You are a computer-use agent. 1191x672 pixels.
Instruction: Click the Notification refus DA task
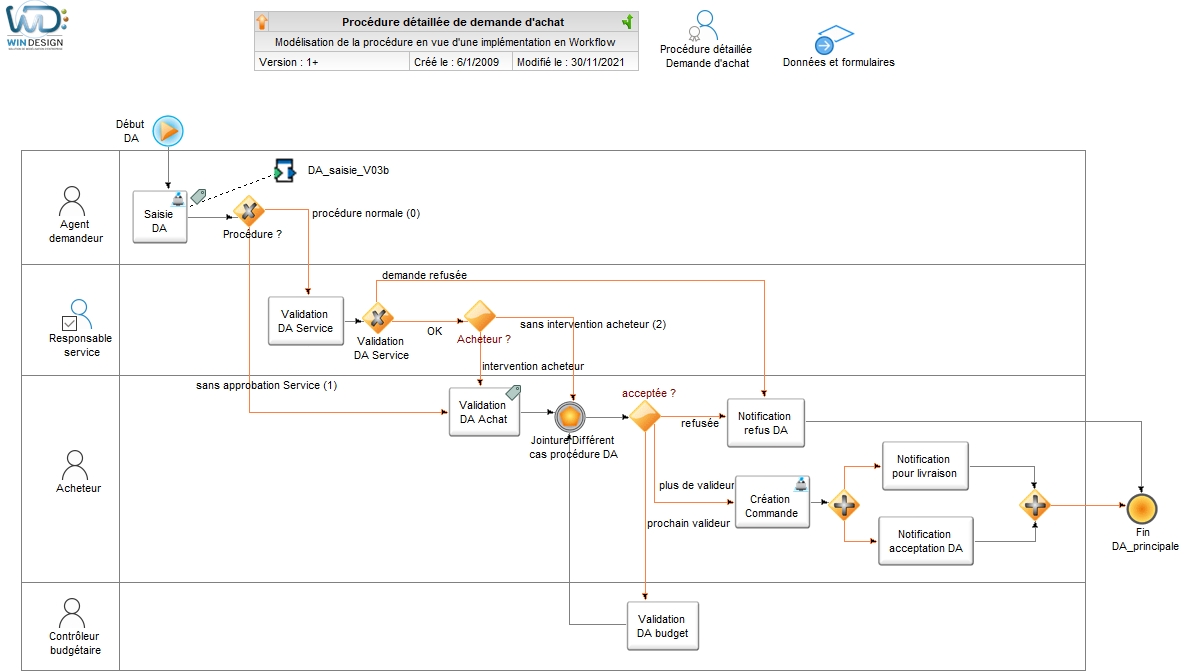765,423
